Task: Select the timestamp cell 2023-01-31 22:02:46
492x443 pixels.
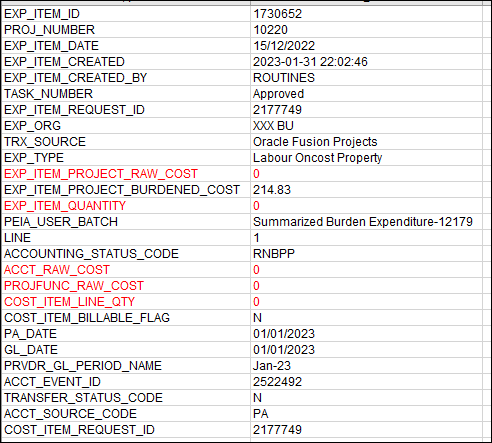Action: click(x=366, y=62)
